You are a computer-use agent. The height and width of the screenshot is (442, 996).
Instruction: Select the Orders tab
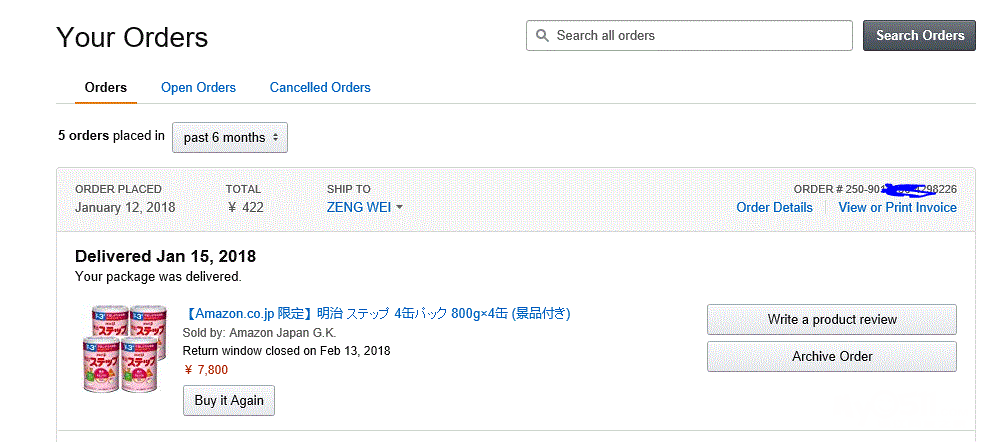click(x=105, y=88)
